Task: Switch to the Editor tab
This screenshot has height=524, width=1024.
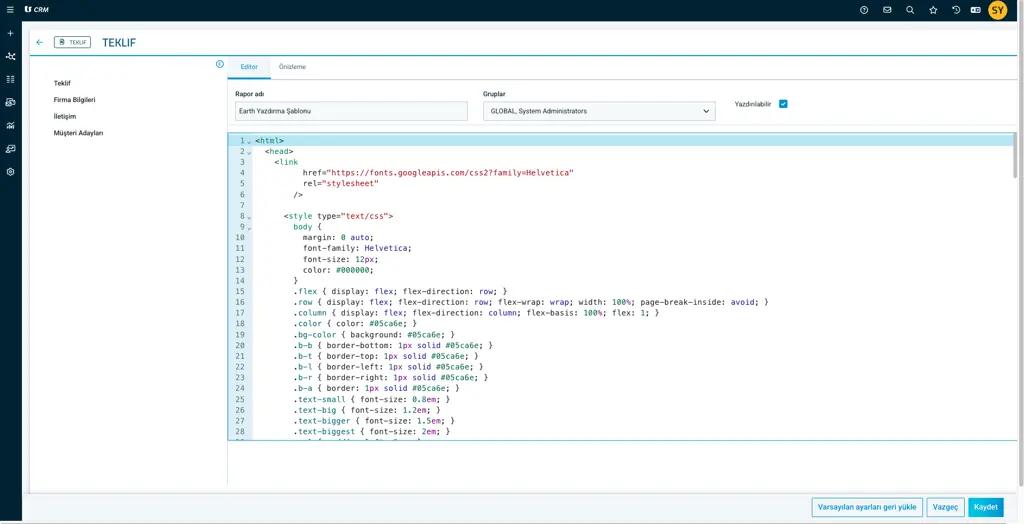Action: click(249, 67)
